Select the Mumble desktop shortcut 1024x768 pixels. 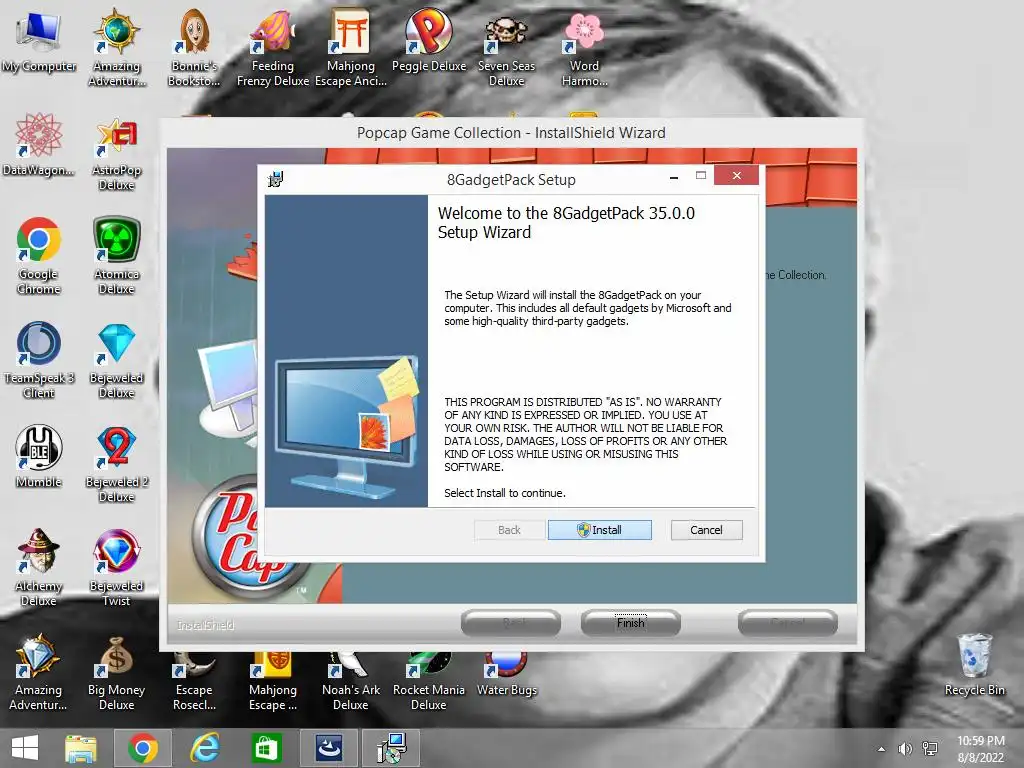point(39,456)
